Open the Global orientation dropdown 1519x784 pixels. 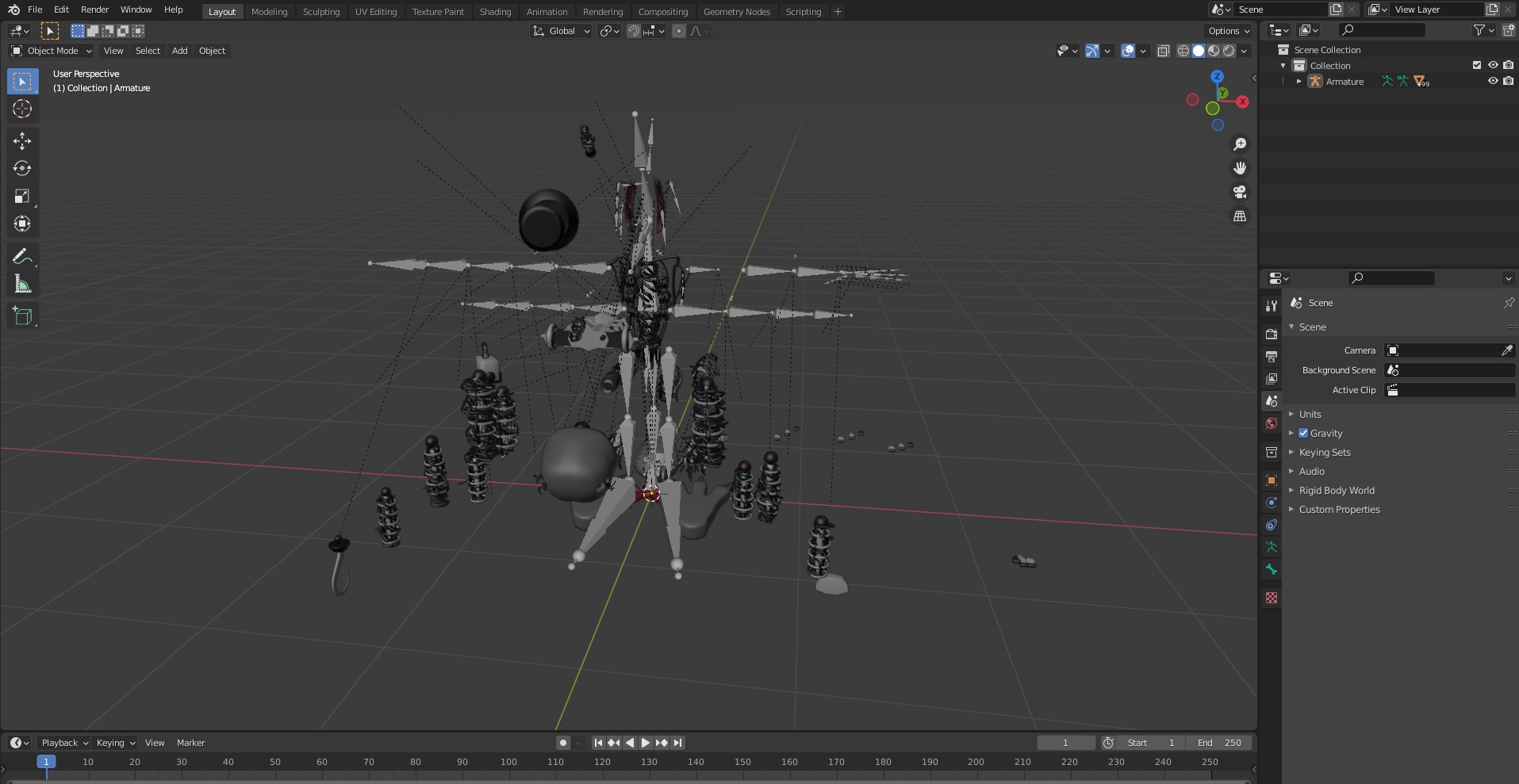(x=562, y=31)
